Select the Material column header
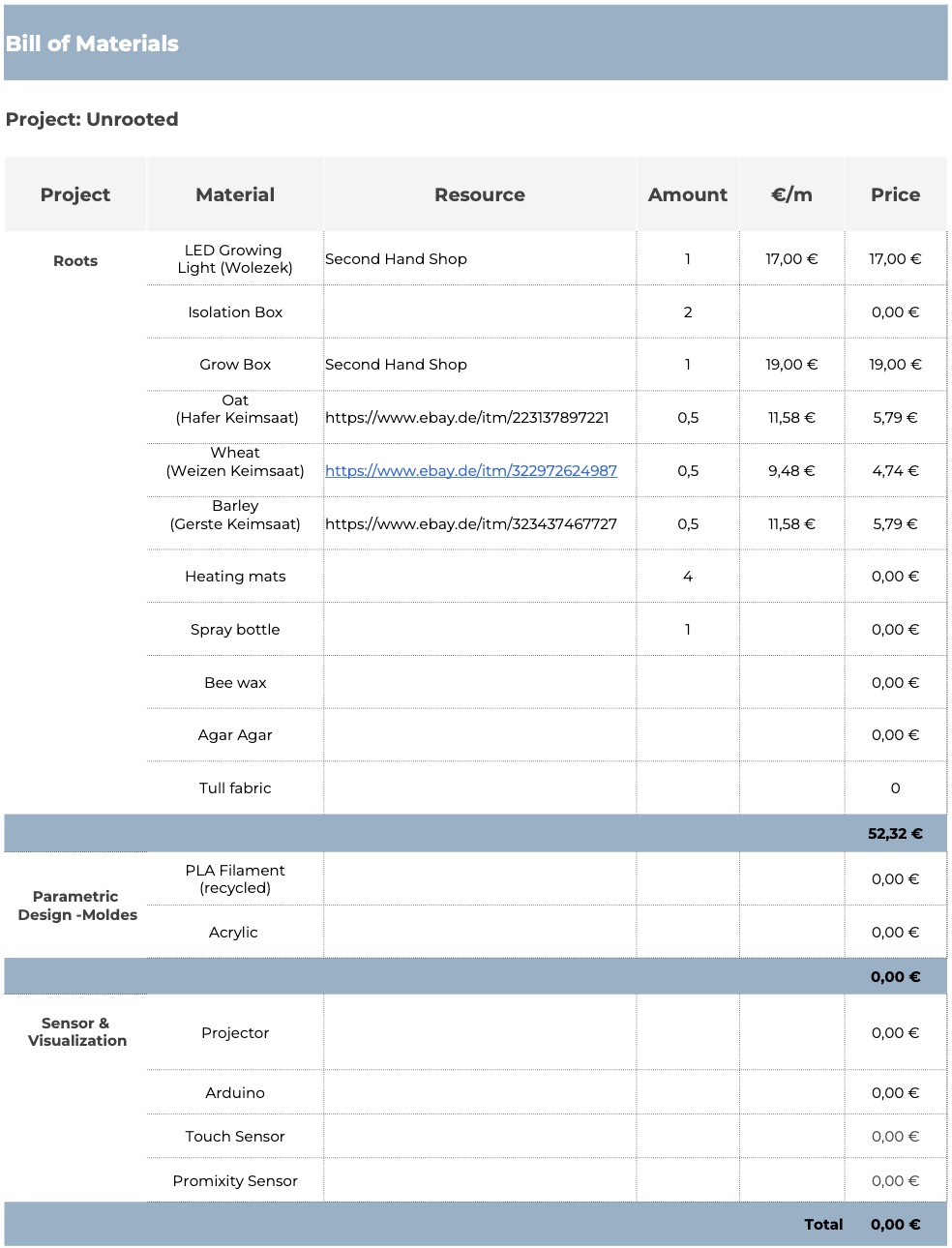952x1248 pixels. [235, 194]
